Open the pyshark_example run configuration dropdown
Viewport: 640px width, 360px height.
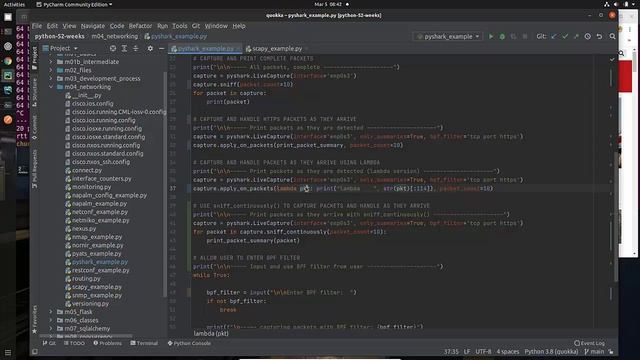coord(448,36)
